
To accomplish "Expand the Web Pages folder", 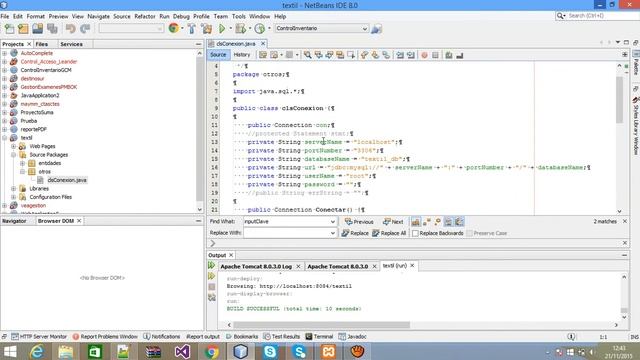I will (13, 146).
